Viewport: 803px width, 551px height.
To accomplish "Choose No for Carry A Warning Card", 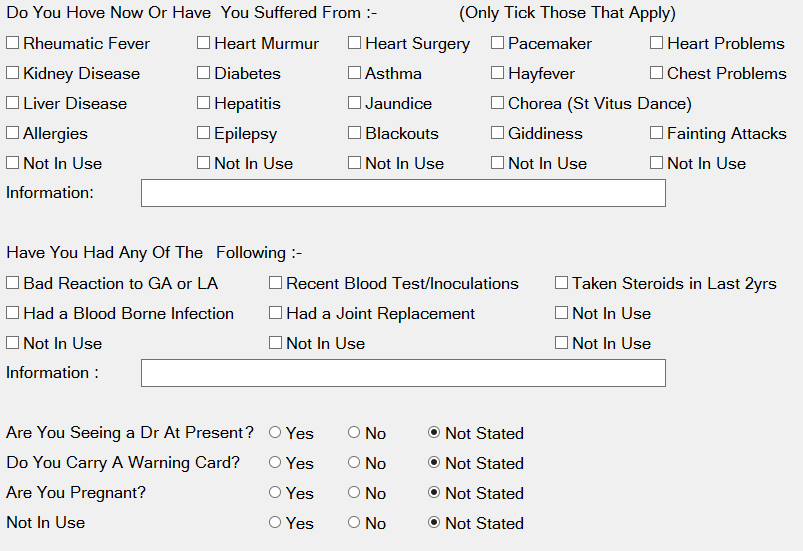I will pos(354,463).
